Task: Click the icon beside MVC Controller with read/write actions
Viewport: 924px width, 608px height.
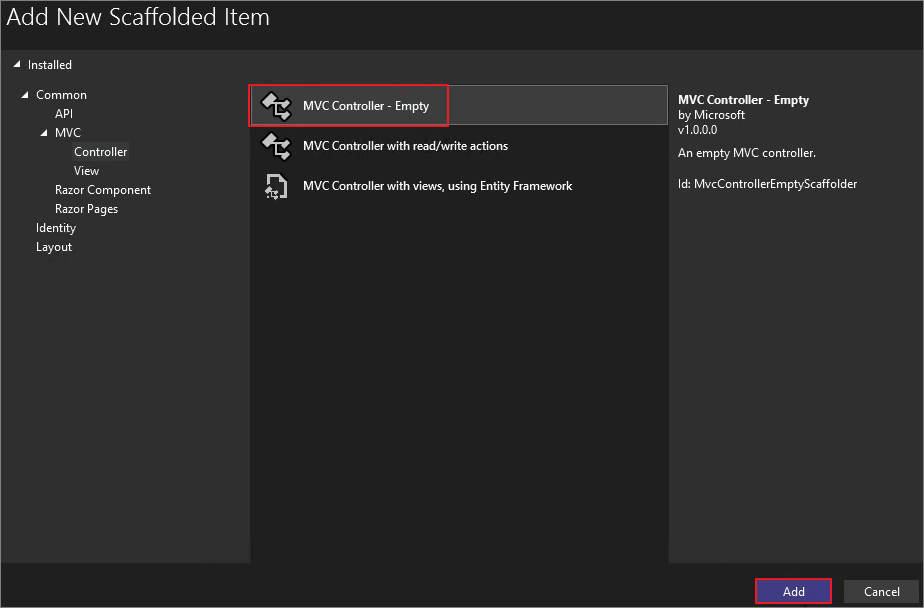Action: (276, 146)
